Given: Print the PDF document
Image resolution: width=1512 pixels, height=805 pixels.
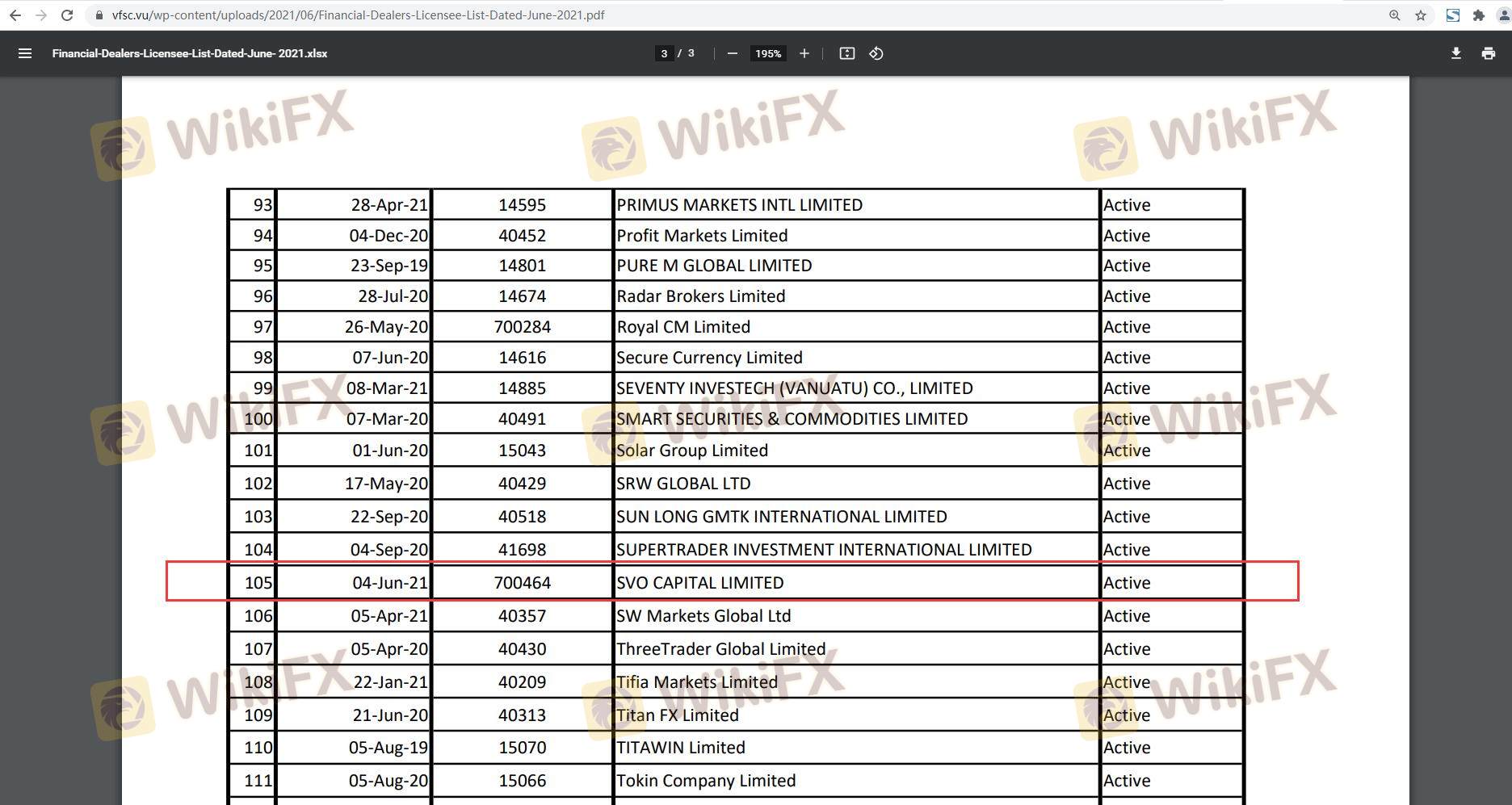Looking at the screenshot, I should coord(1488,53).
